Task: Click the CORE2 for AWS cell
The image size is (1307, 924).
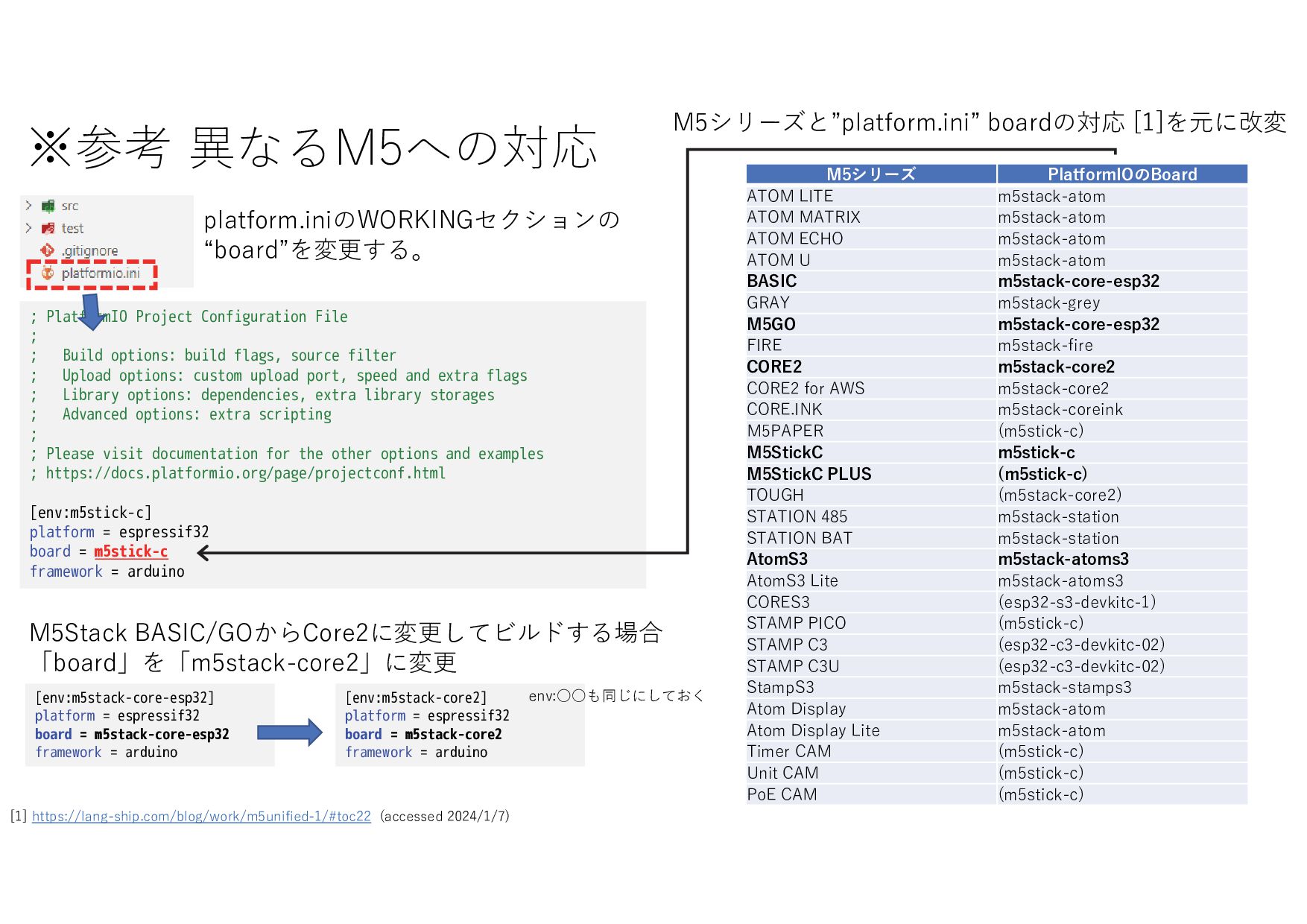Action: [871, 388]
